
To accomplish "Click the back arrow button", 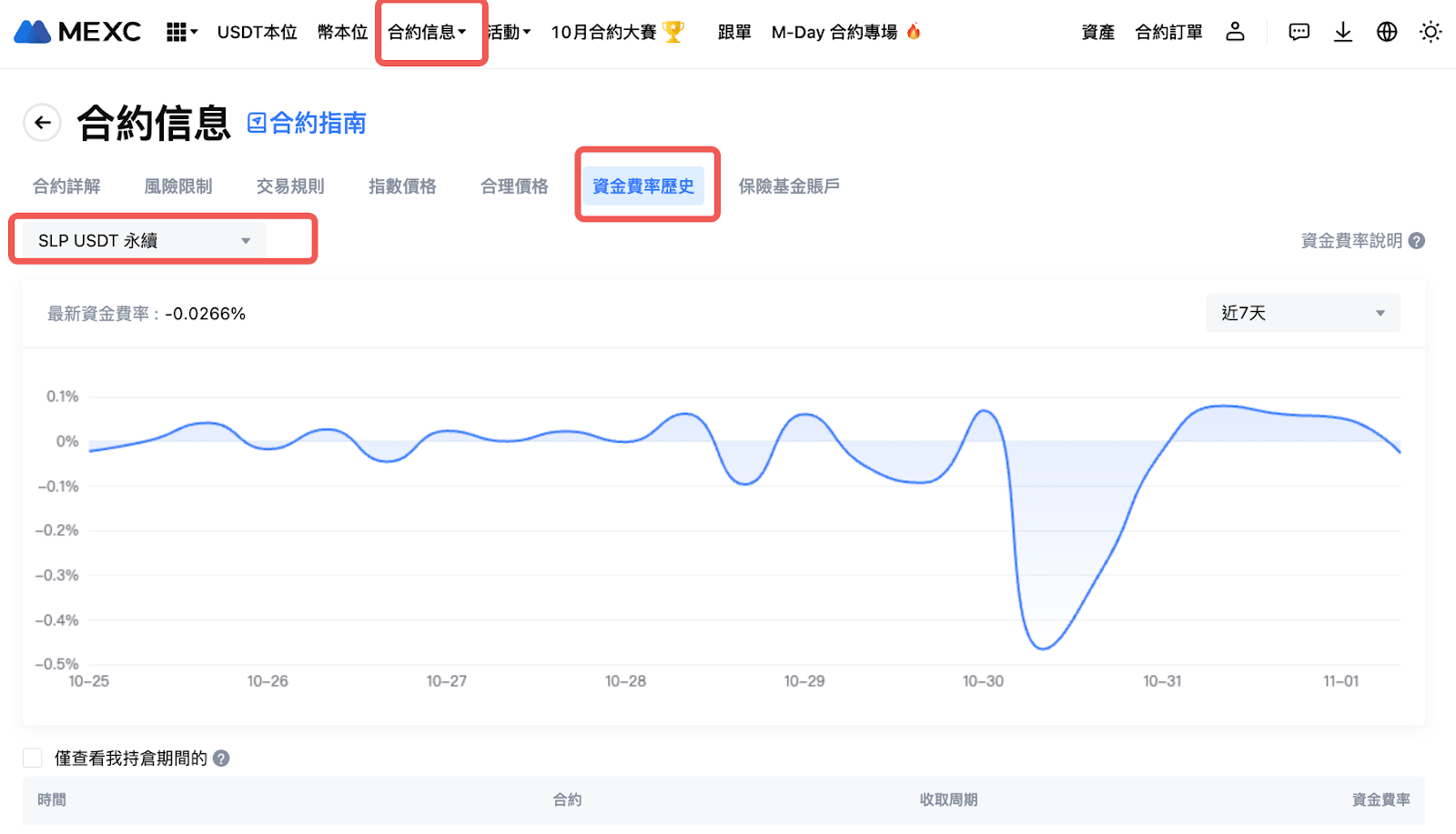I will pos(42,123).
